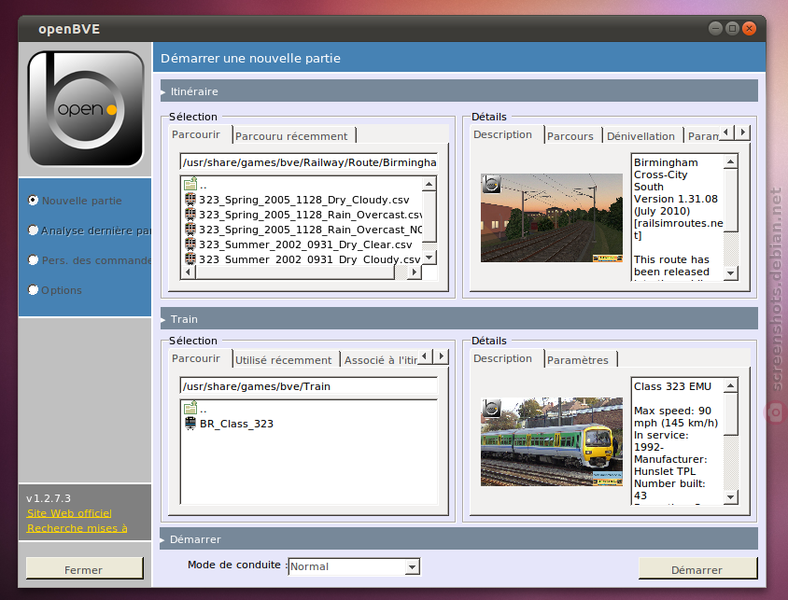The width and height of the screenshot is (788, 600).
Task: Select route Parcourir tab
Action: point(200,135)
